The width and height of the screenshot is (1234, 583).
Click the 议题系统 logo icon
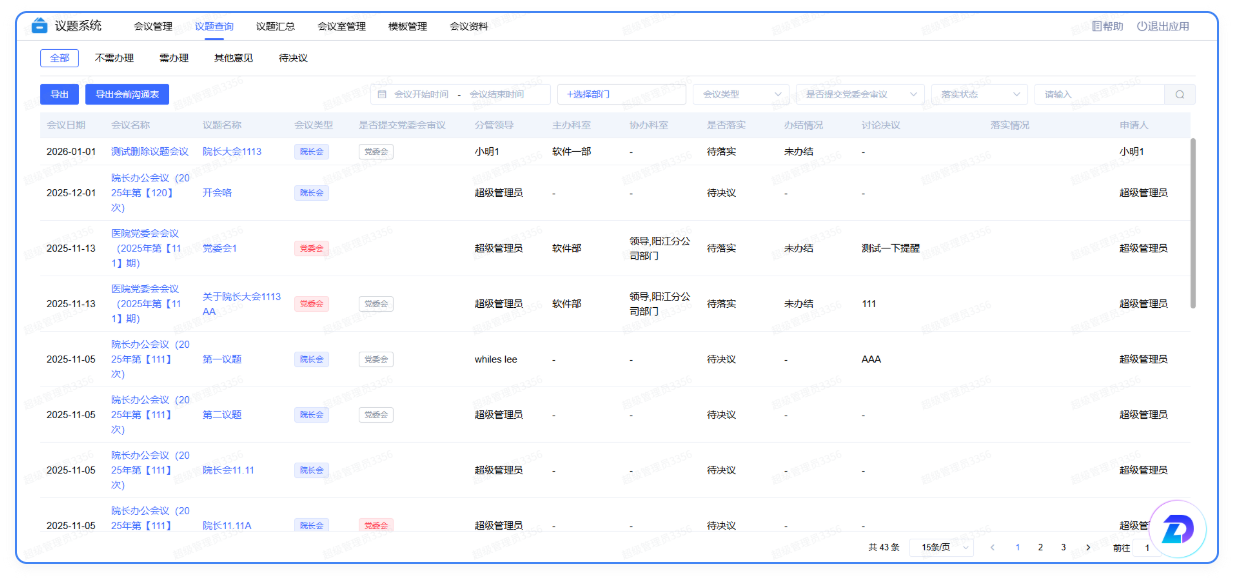point(40,26)
